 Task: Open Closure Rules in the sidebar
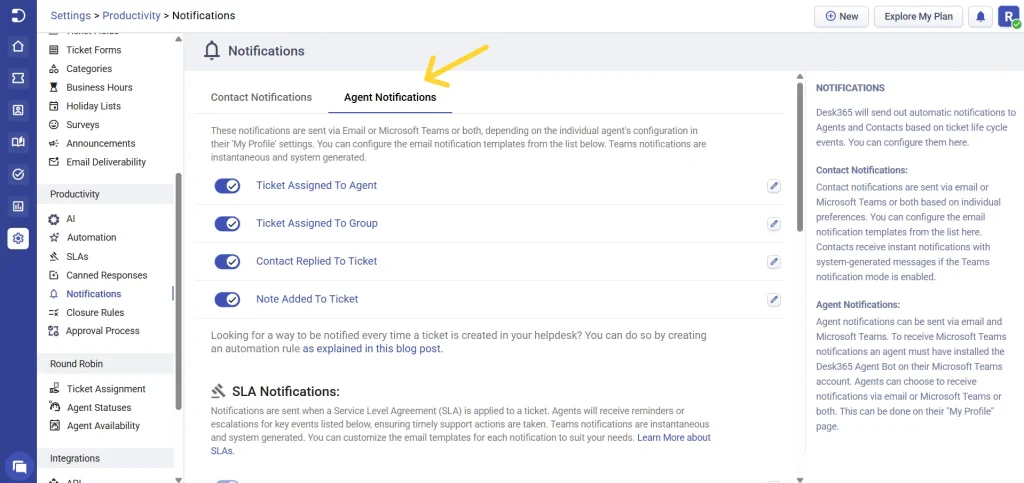(95, 313)
